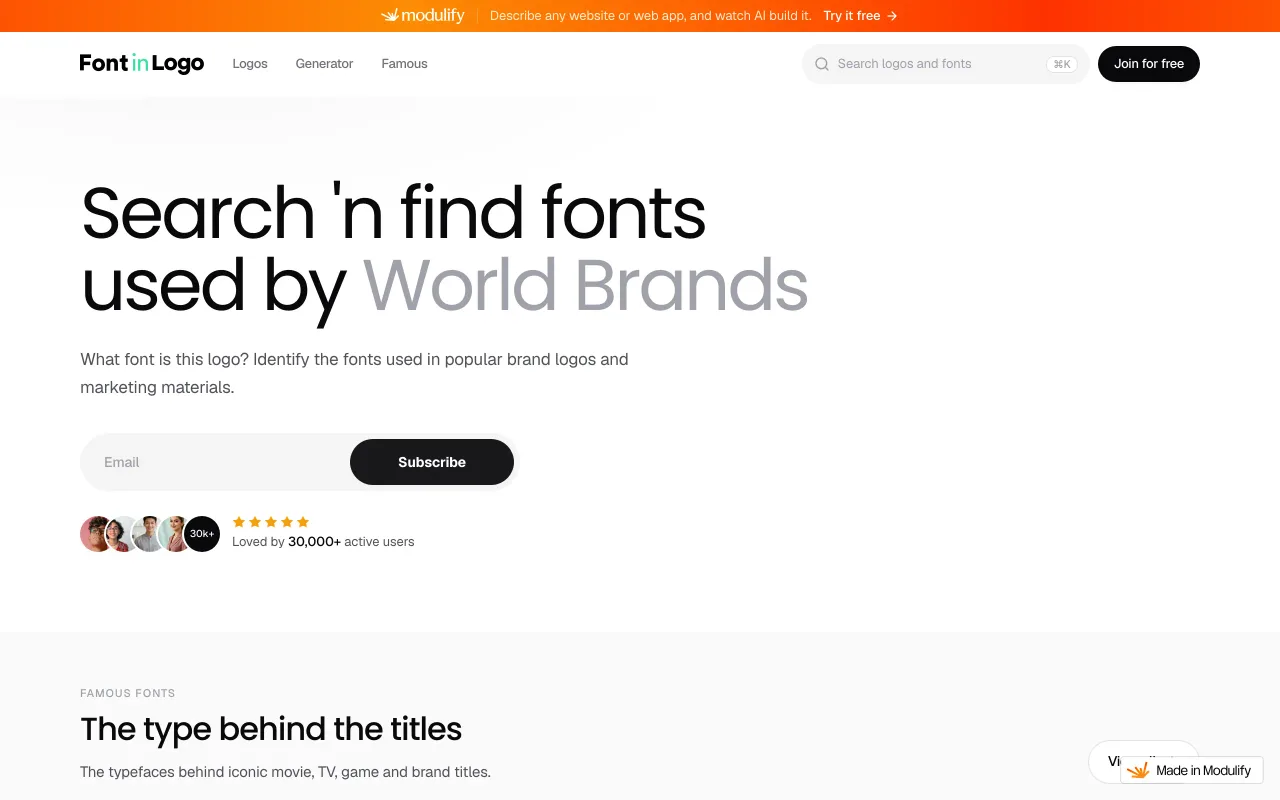Image resolution: width=1280 pixels, height=800 pixels.
Task: Click the fifth rating star
Action: tap(303, 522)
